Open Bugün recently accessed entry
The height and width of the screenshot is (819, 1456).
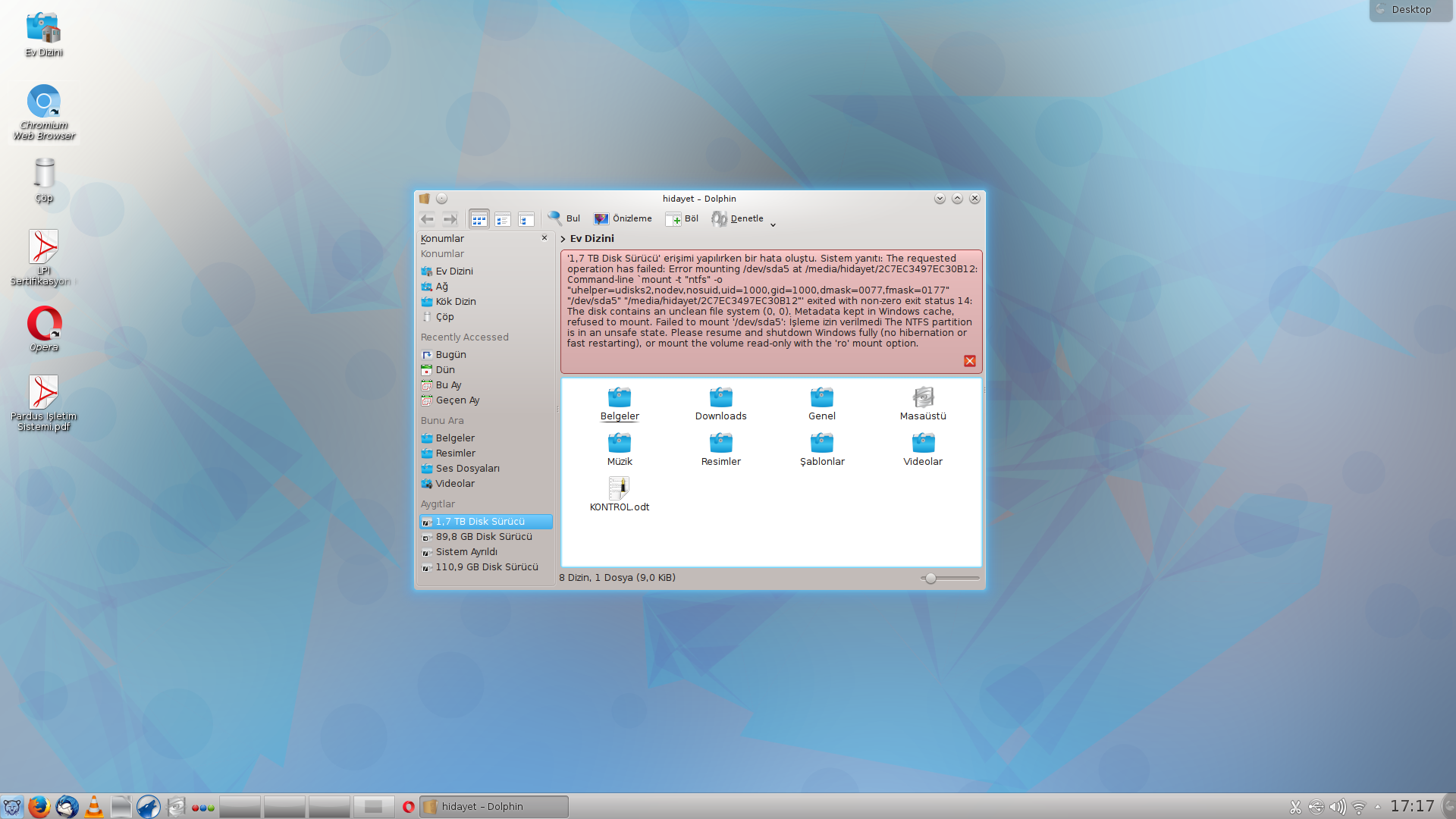coord(450,355)
